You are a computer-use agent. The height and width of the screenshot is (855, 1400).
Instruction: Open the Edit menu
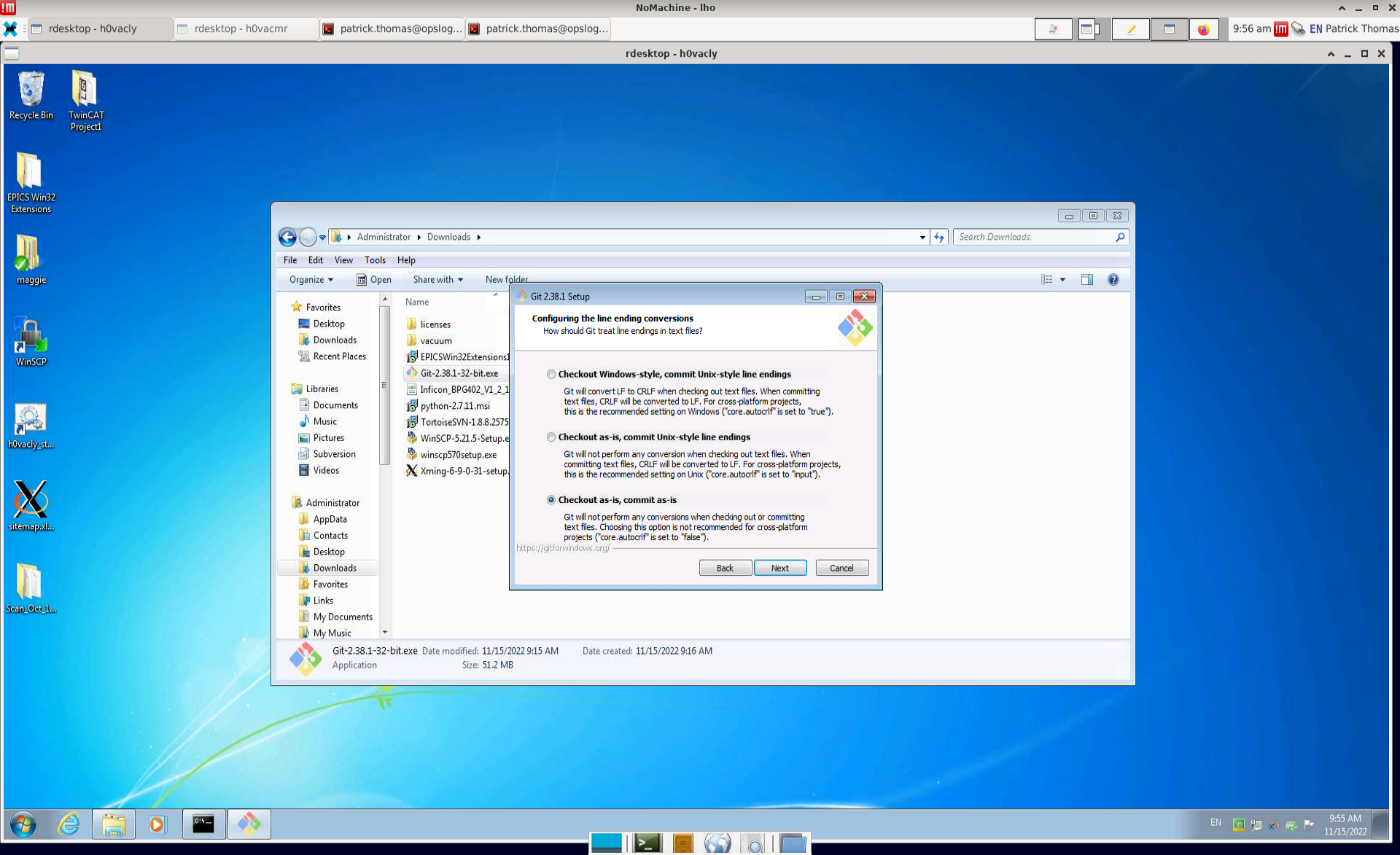(315, 260)
